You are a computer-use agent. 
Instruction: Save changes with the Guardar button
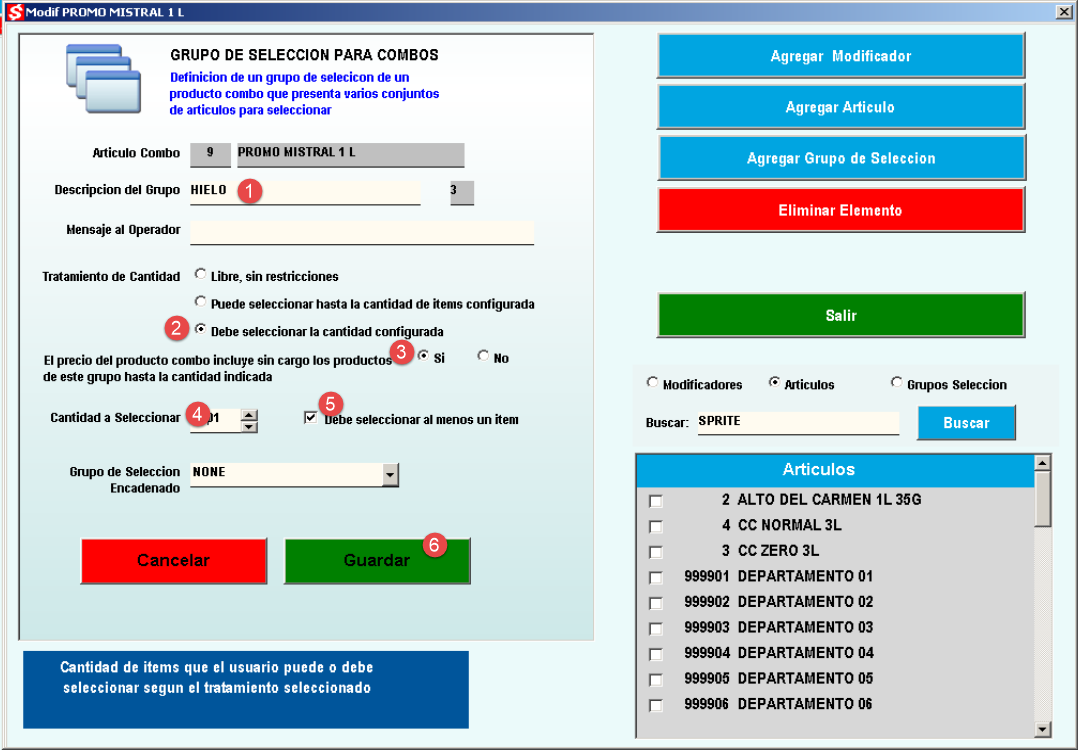point(377,560)
